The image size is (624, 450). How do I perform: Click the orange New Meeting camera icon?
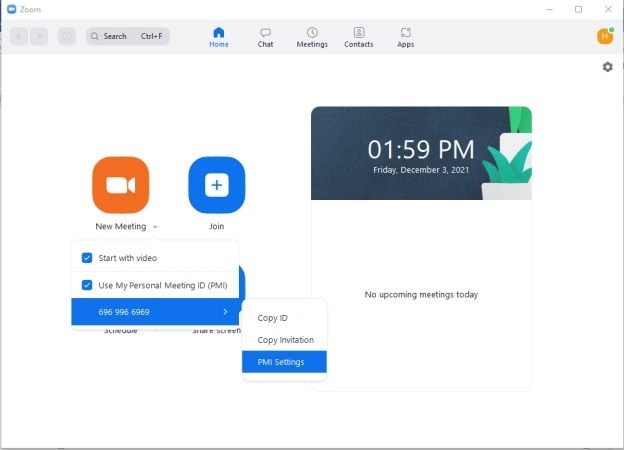120,185
